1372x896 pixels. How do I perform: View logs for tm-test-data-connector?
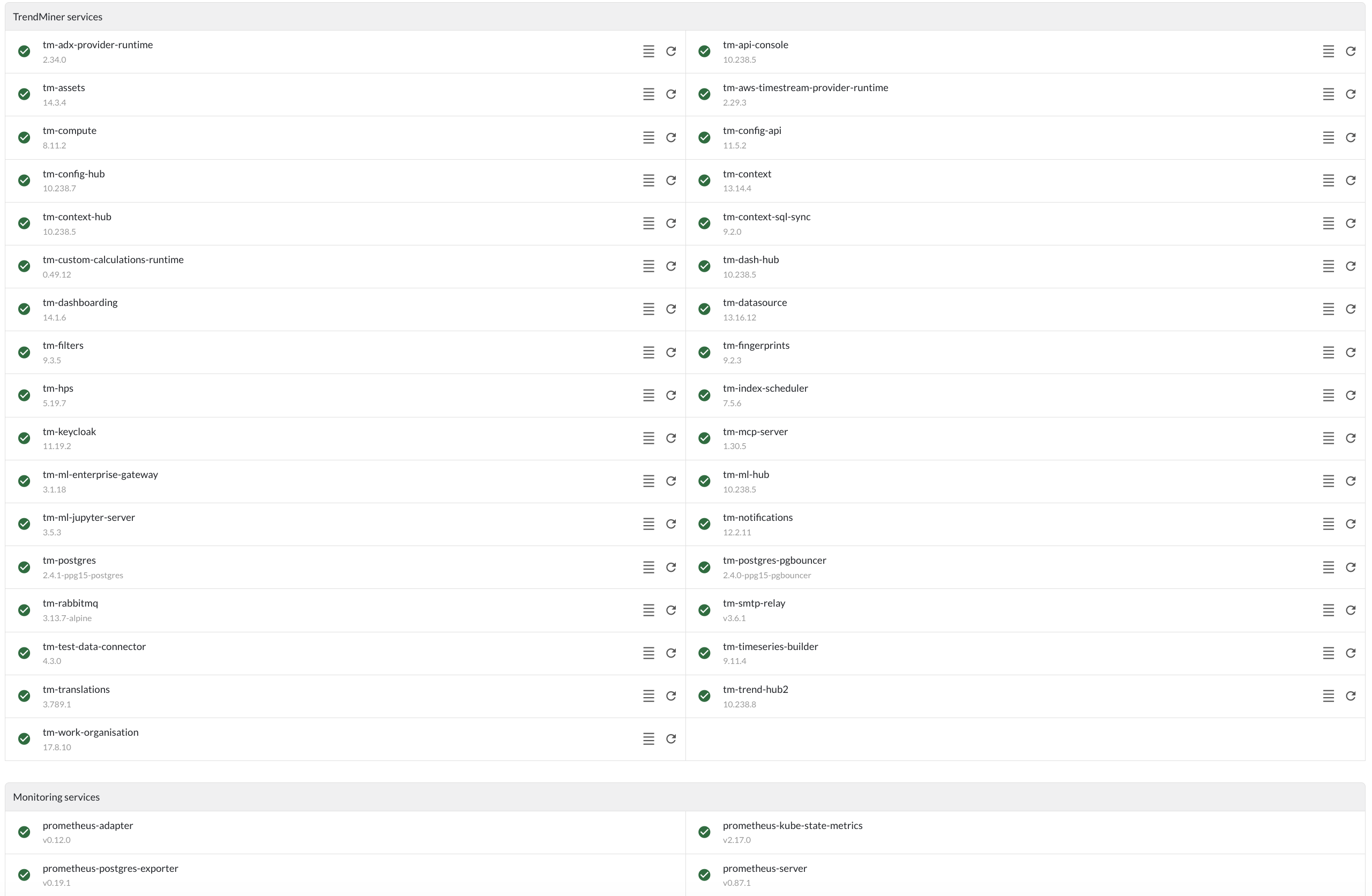pos(648,653)
